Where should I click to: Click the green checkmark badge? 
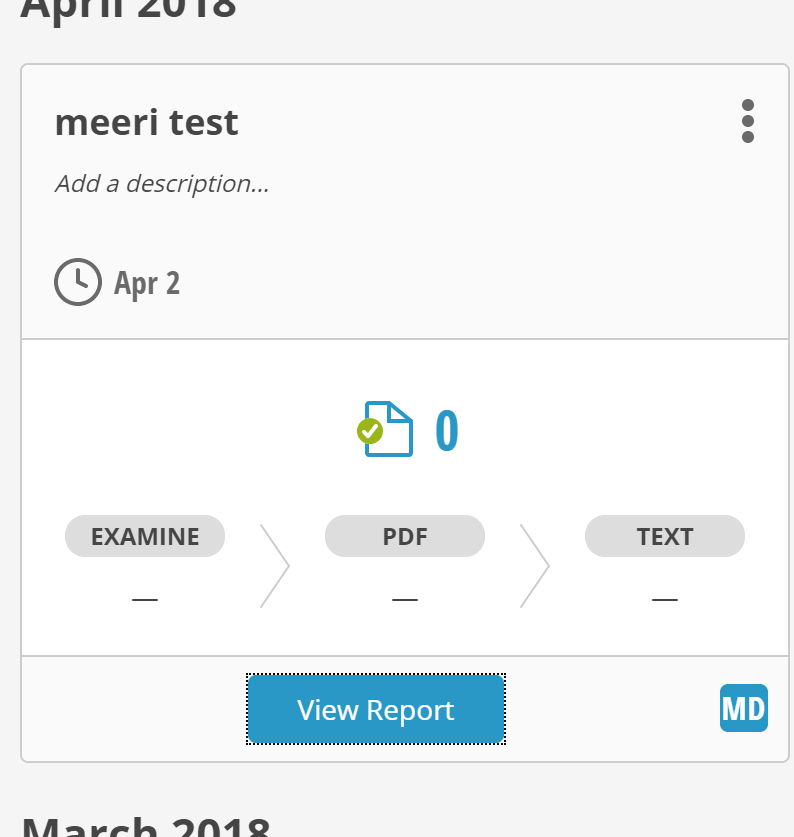pos(370,431)
